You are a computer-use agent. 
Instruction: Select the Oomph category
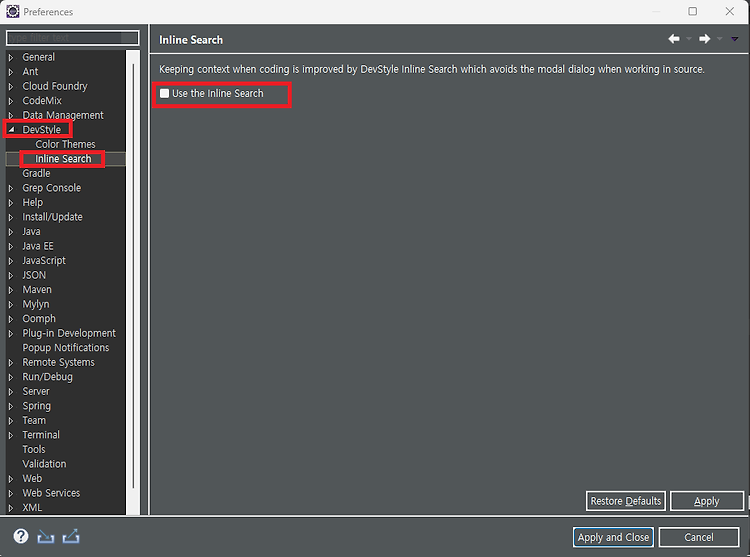39,318
